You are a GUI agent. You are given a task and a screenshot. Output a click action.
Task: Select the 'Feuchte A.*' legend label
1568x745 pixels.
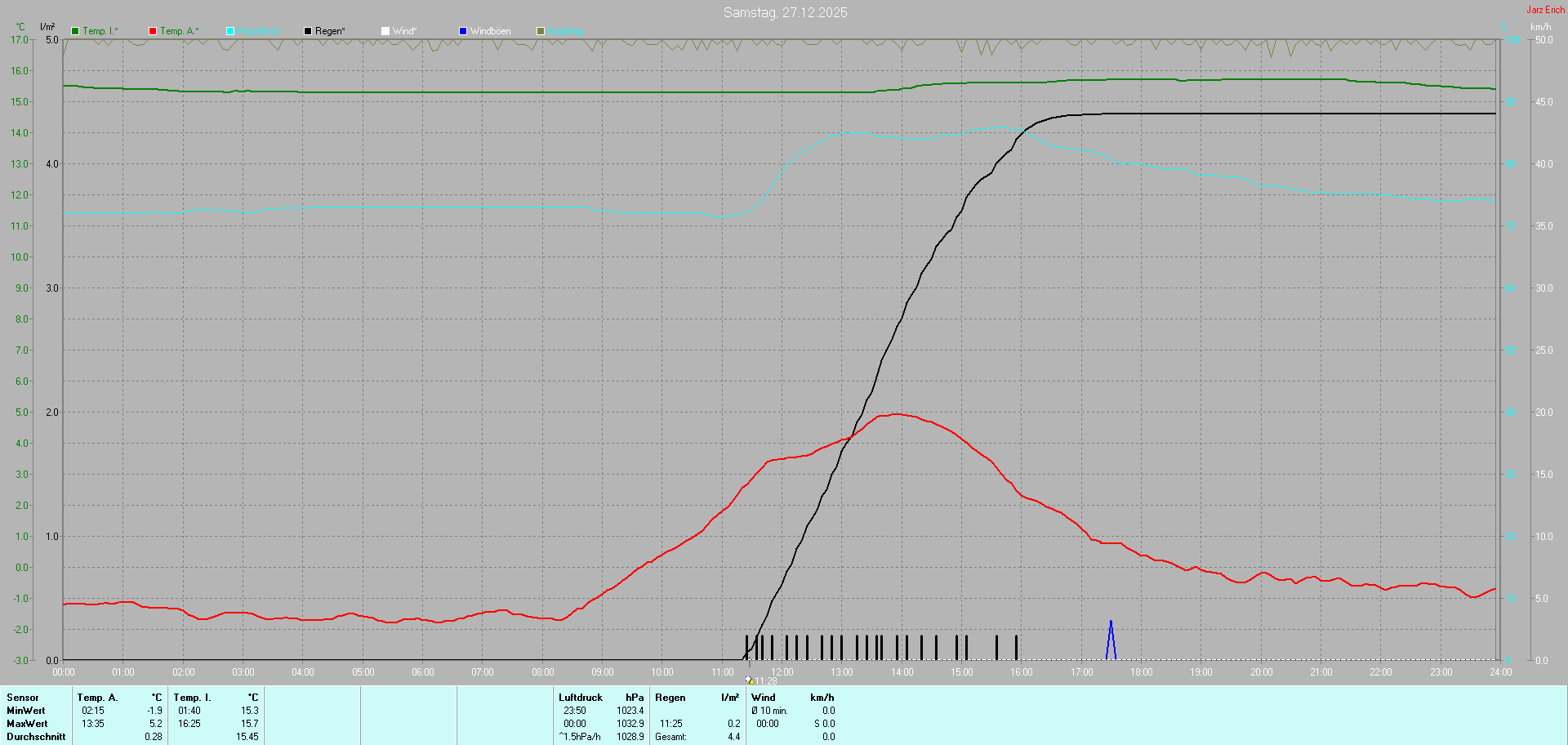pyautogui.click(x=261, y=31)
